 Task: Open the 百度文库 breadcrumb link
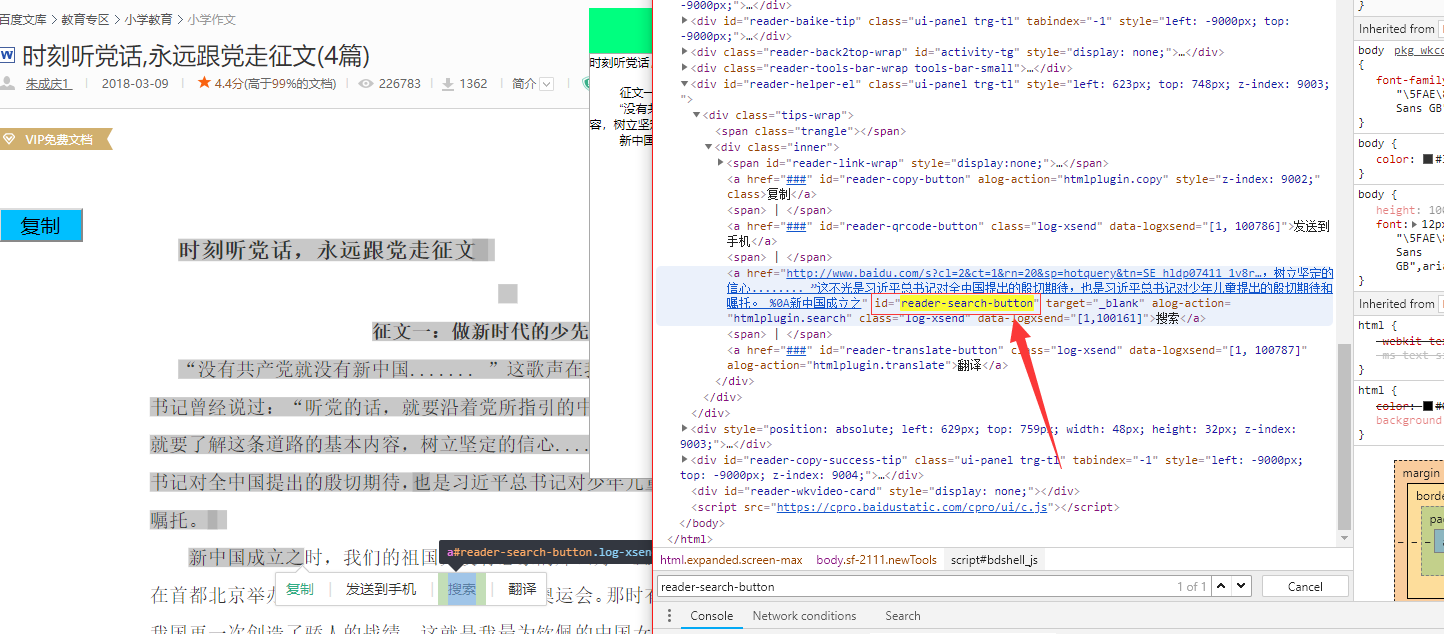[24, 19]
